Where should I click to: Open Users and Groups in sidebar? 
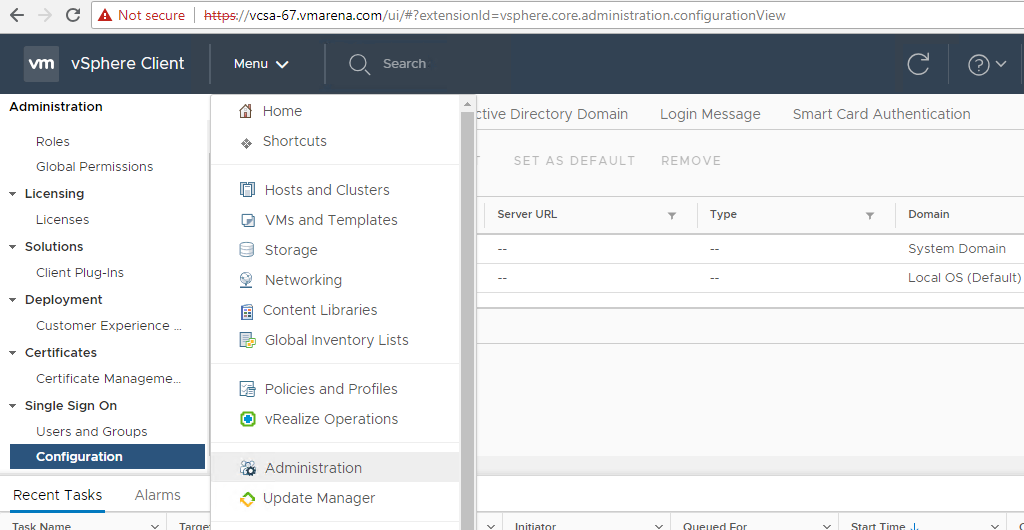coord(92,432)
